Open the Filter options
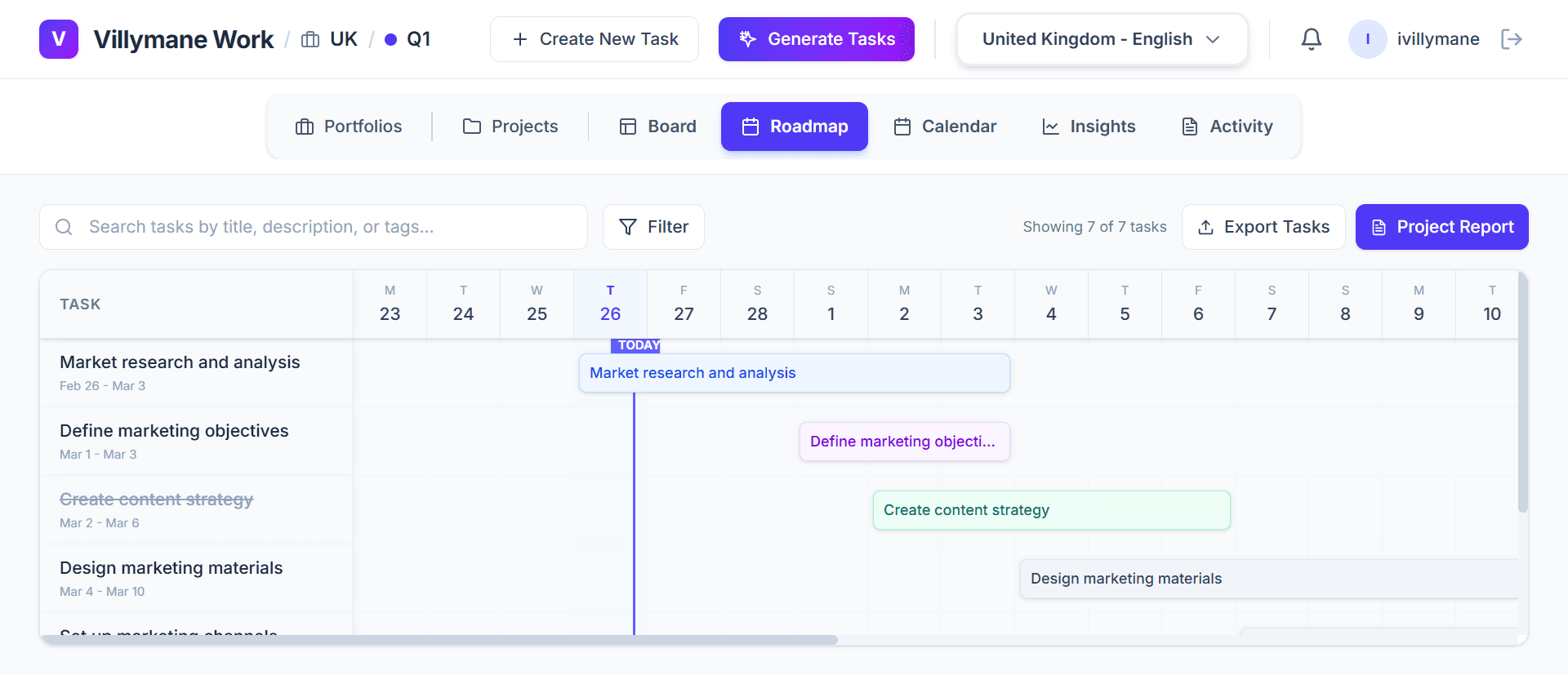Screen dimensions: 1568x675 pos(653,227)
